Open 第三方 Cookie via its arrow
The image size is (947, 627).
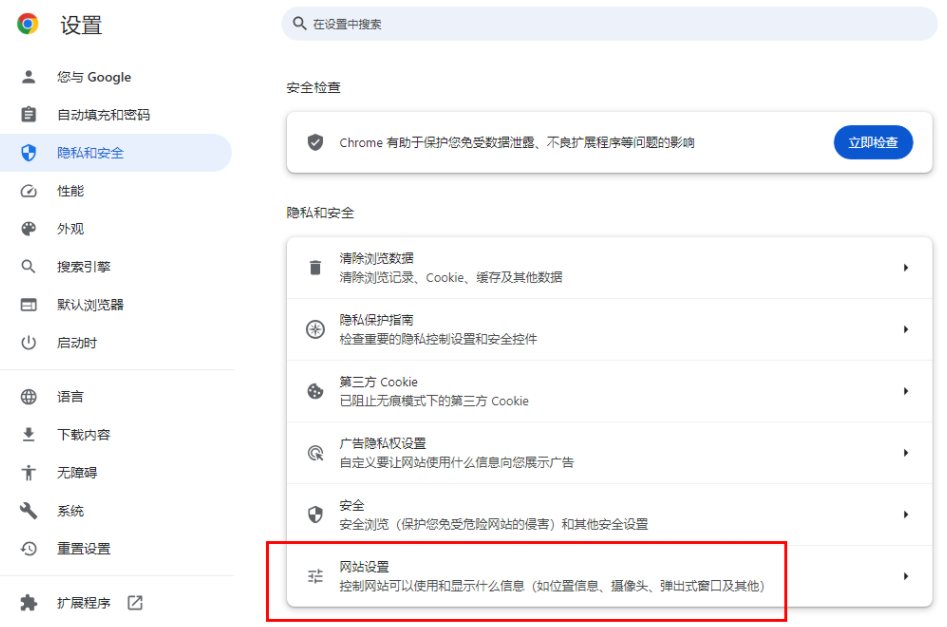click(905, 391)
